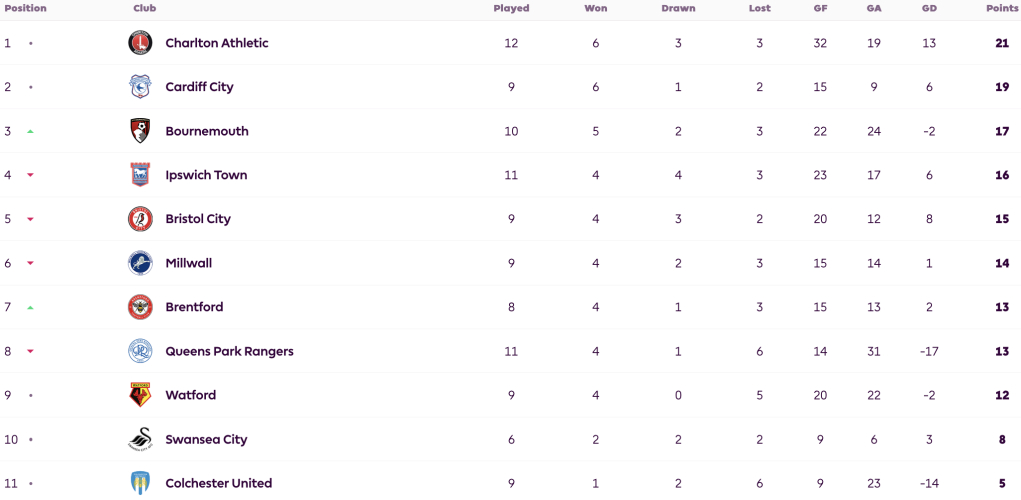Select the Brentford bee crest

(x=140, y=307)
